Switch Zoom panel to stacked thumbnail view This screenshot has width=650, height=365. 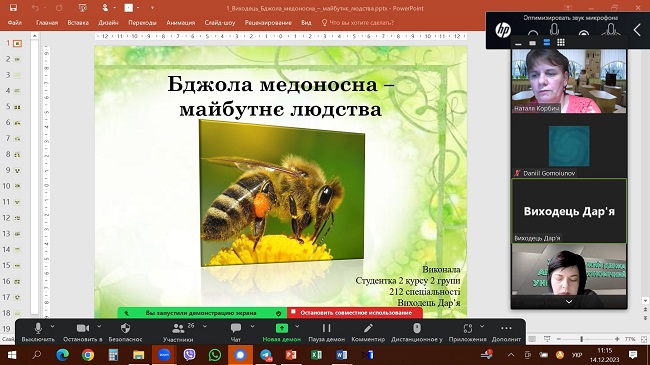[x=546, y=43]
